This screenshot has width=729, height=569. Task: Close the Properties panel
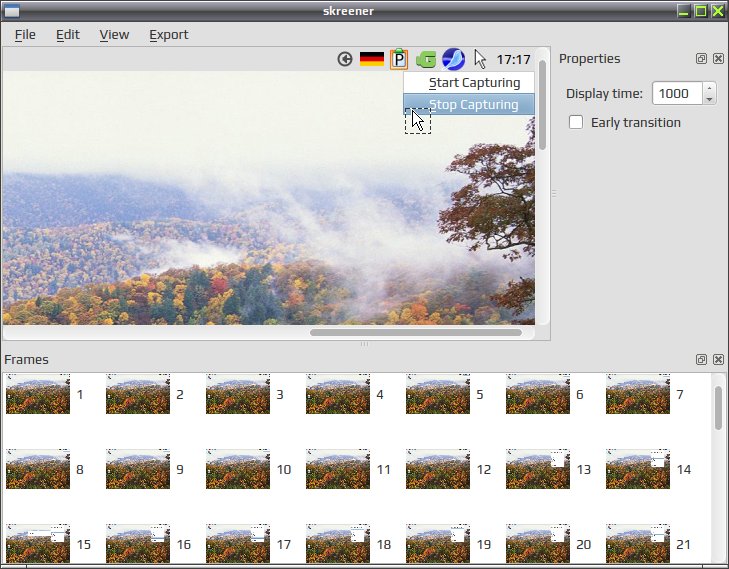coord(718,59)
